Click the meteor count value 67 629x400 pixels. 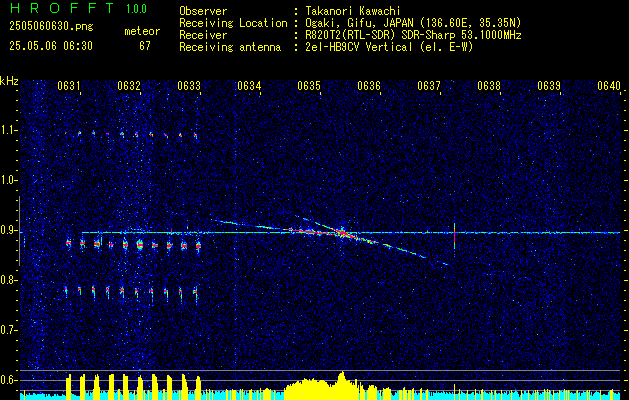point(145,46)
